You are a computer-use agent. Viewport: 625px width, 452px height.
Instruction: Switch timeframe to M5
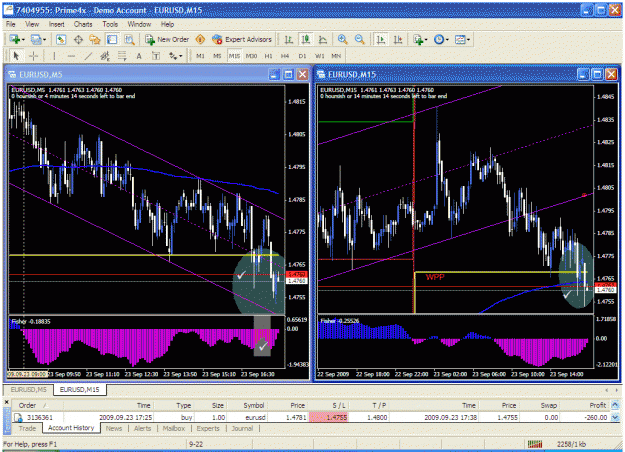(x=217, y=56)
